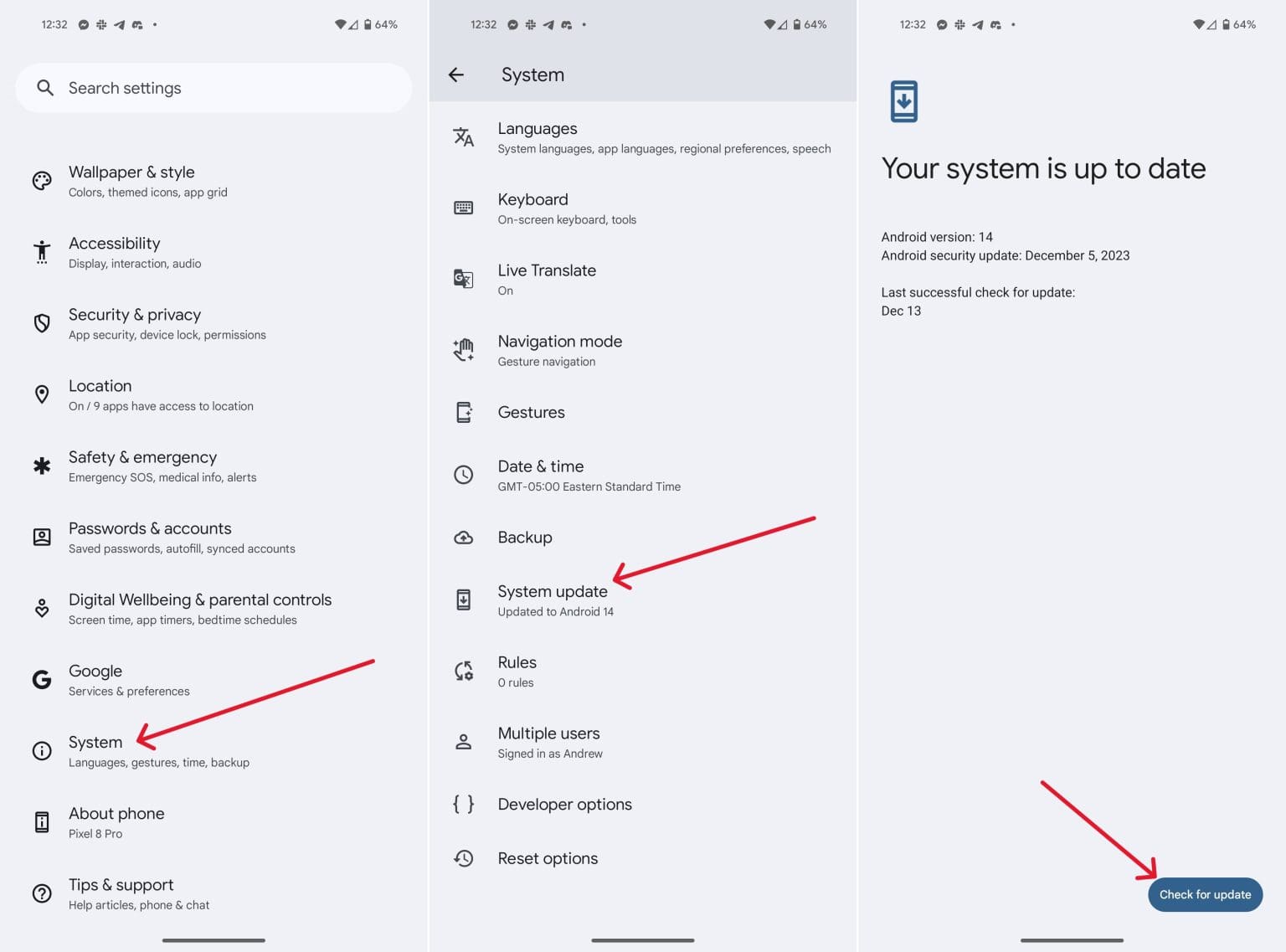This screenshot has width=1286, height=952.
Task: Tap the Accessibility person icon
Action: [42, 252]
